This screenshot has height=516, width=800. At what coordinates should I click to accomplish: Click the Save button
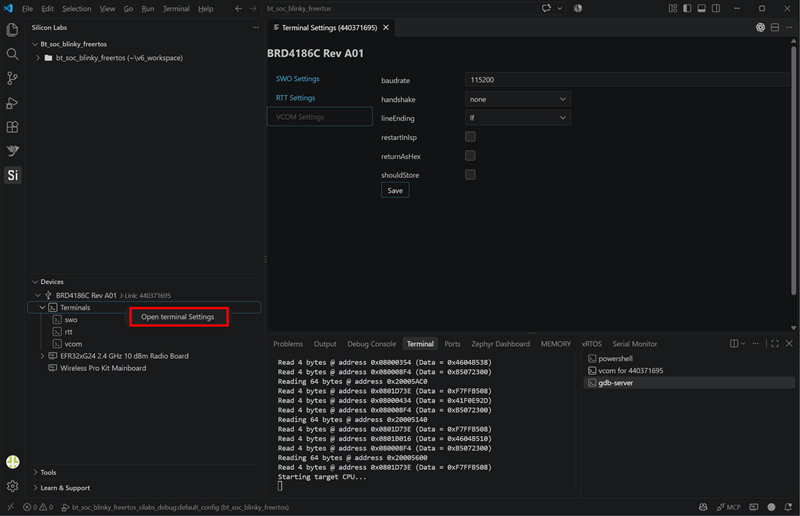pyautogui.click(x=395, y=190)
